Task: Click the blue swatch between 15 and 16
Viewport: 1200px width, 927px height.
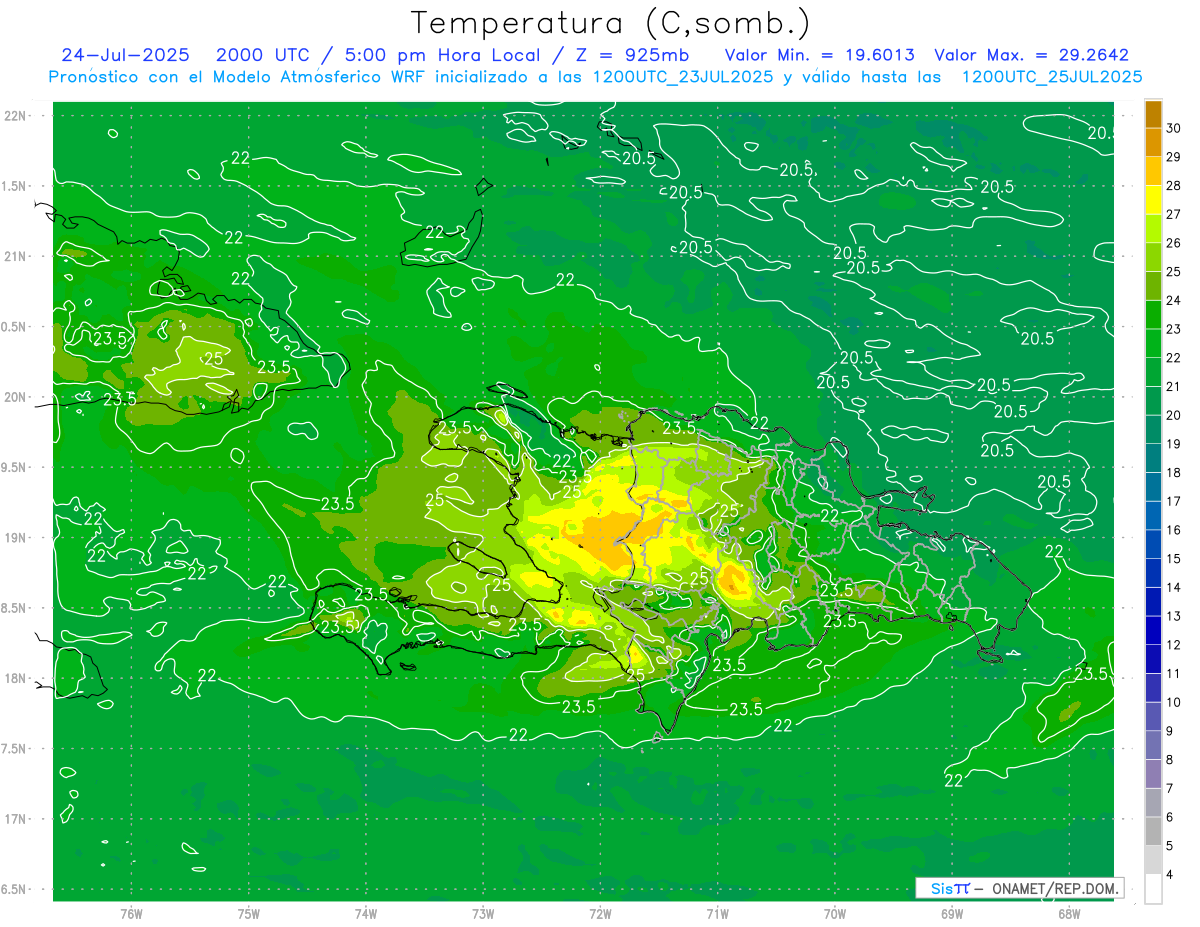Action: point(1153,545)
